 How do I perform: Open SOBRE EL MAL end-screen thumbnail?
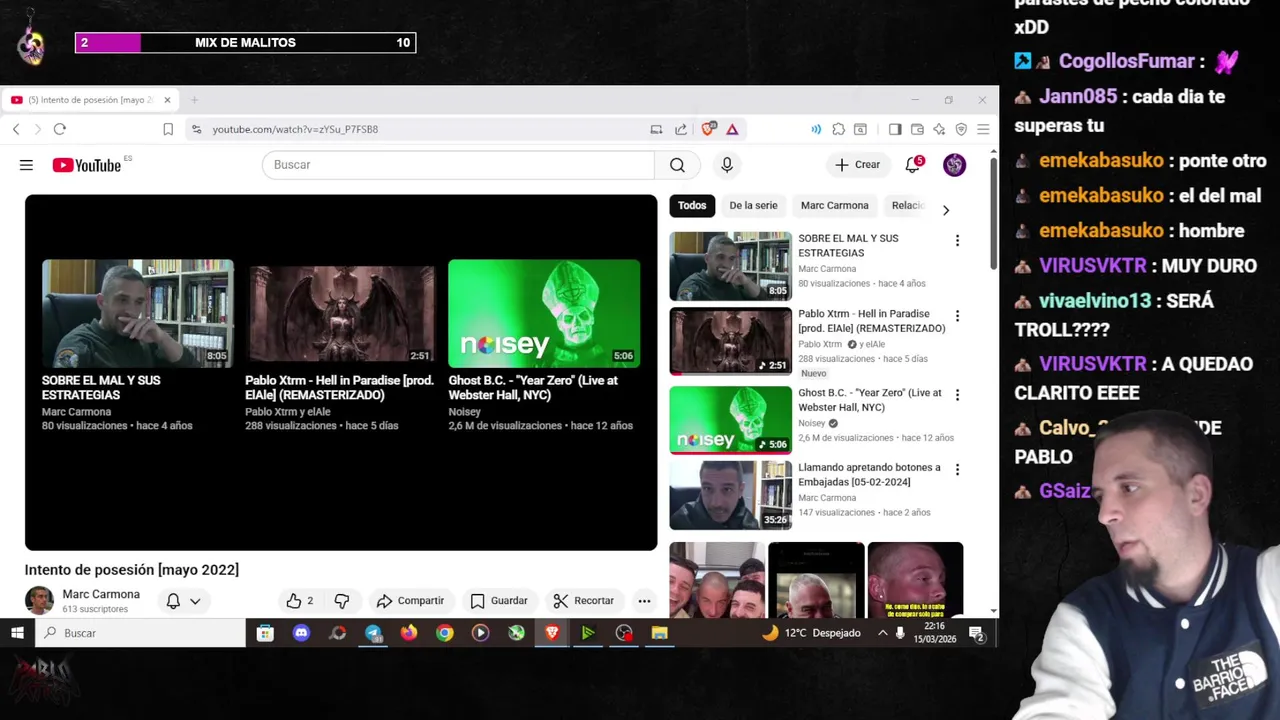(138, 313)
